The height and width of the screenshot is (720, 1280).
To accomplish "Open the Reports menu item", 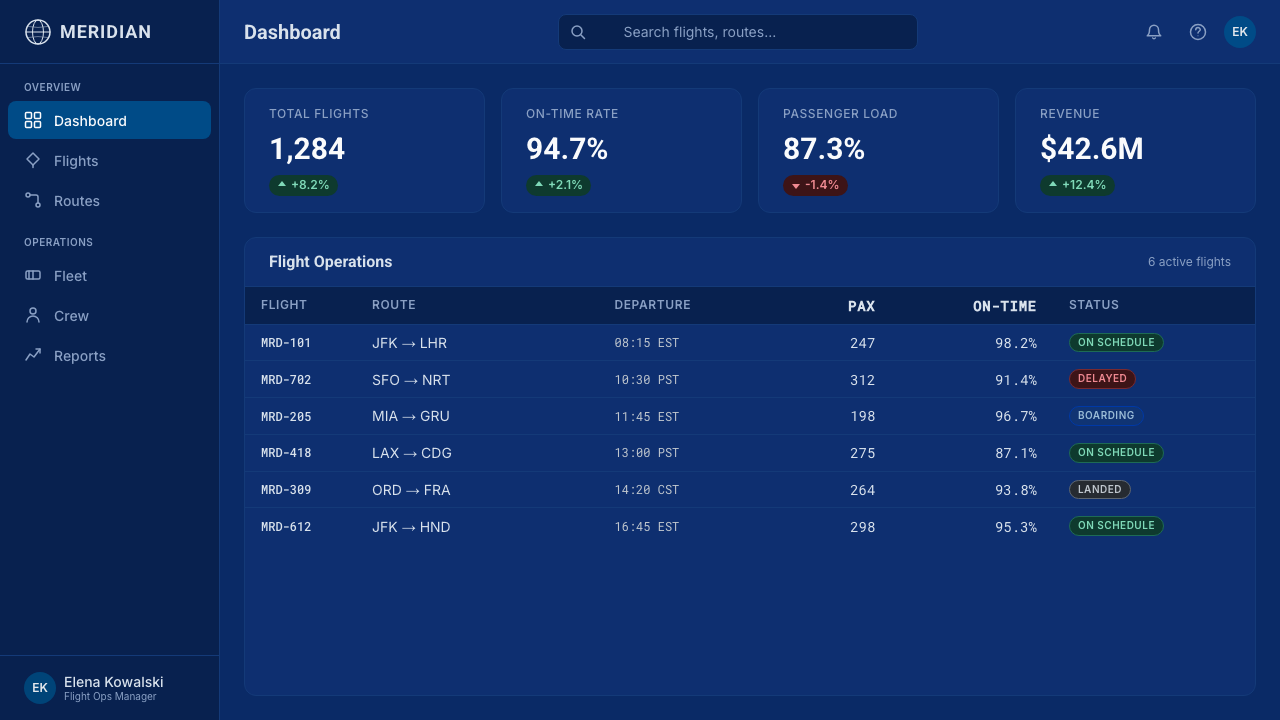I will pyautogui.click(x=110, y=355).
